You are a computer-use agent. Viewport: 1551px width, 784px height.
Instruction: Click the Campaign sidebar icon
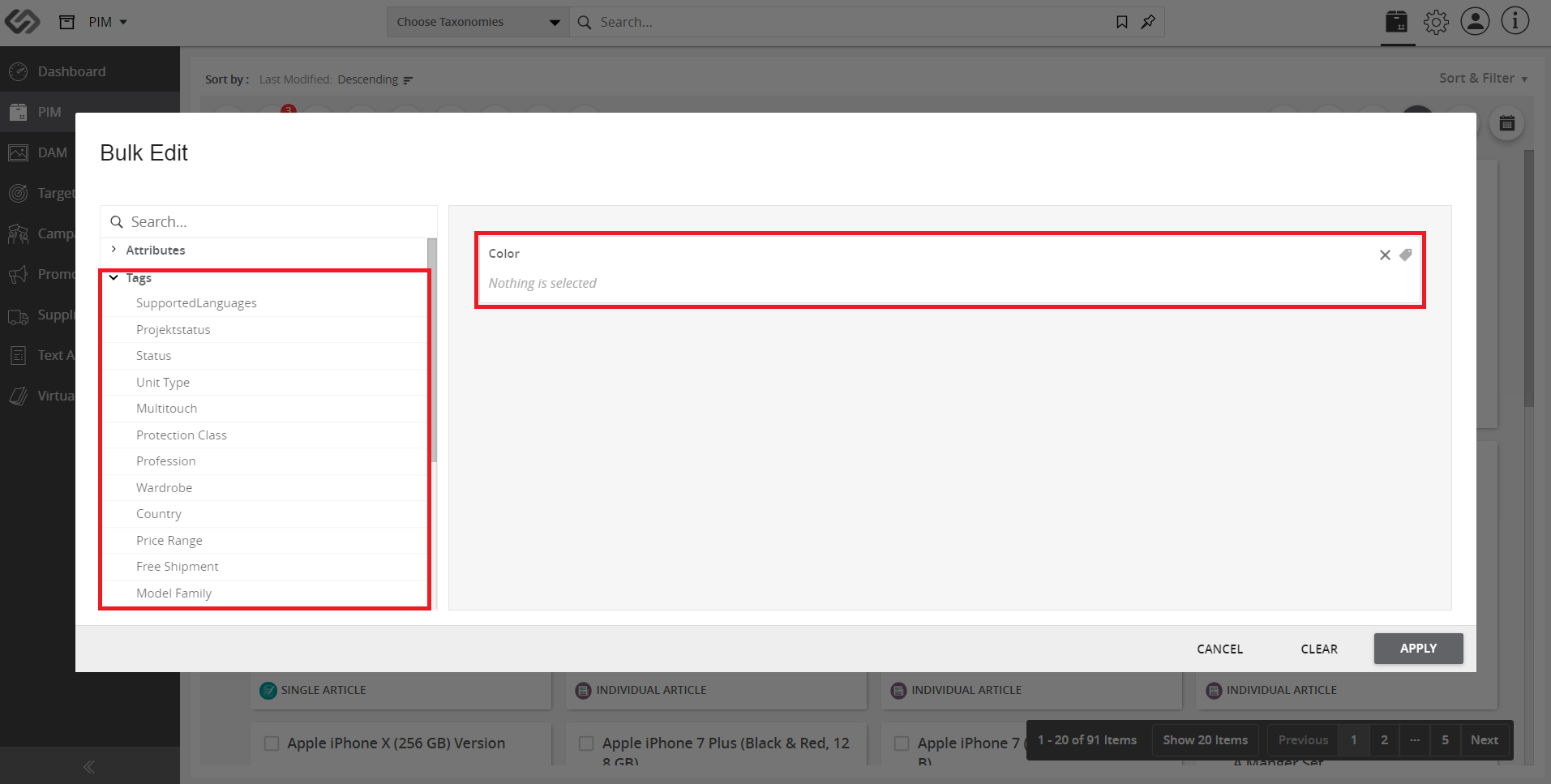[x=18, y=233]
